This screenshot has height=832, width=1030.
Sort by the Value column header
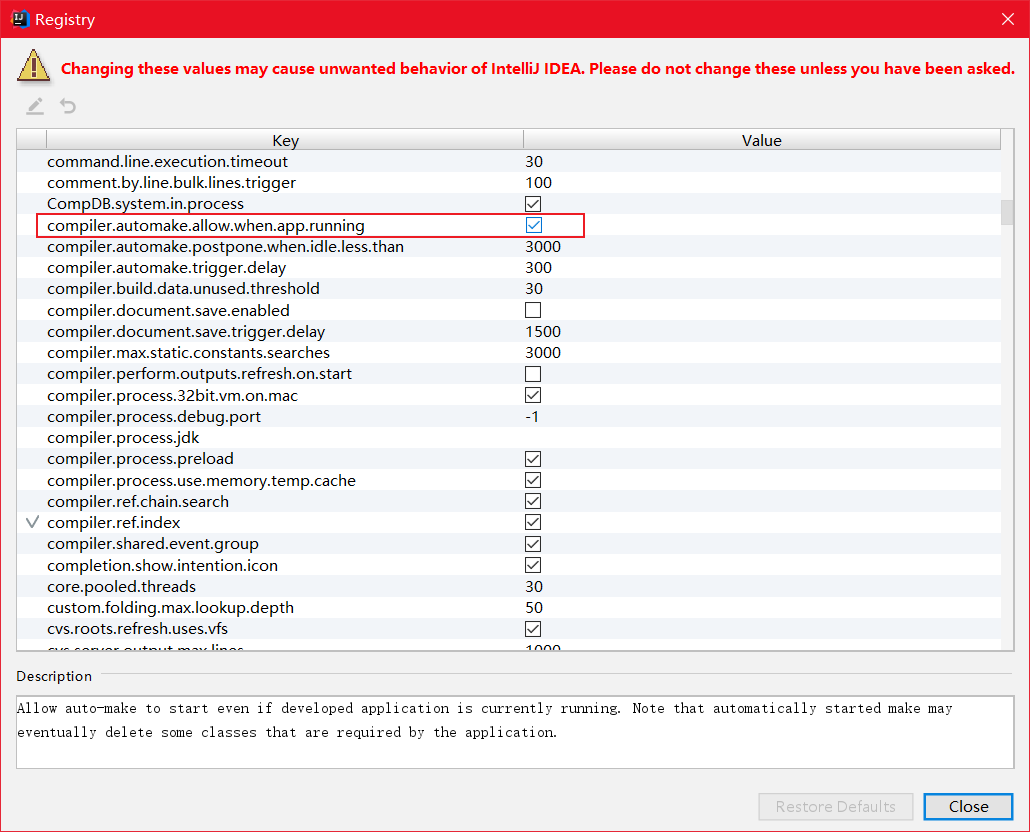pyautogui.click(x=761, y=140)
